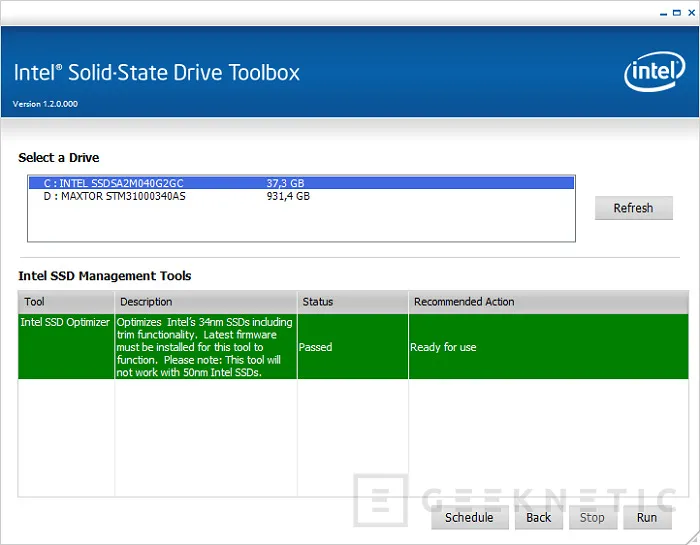This screenshot has height=545, width=700.
Task: Click the Stop button
Action: coord(592,517)
